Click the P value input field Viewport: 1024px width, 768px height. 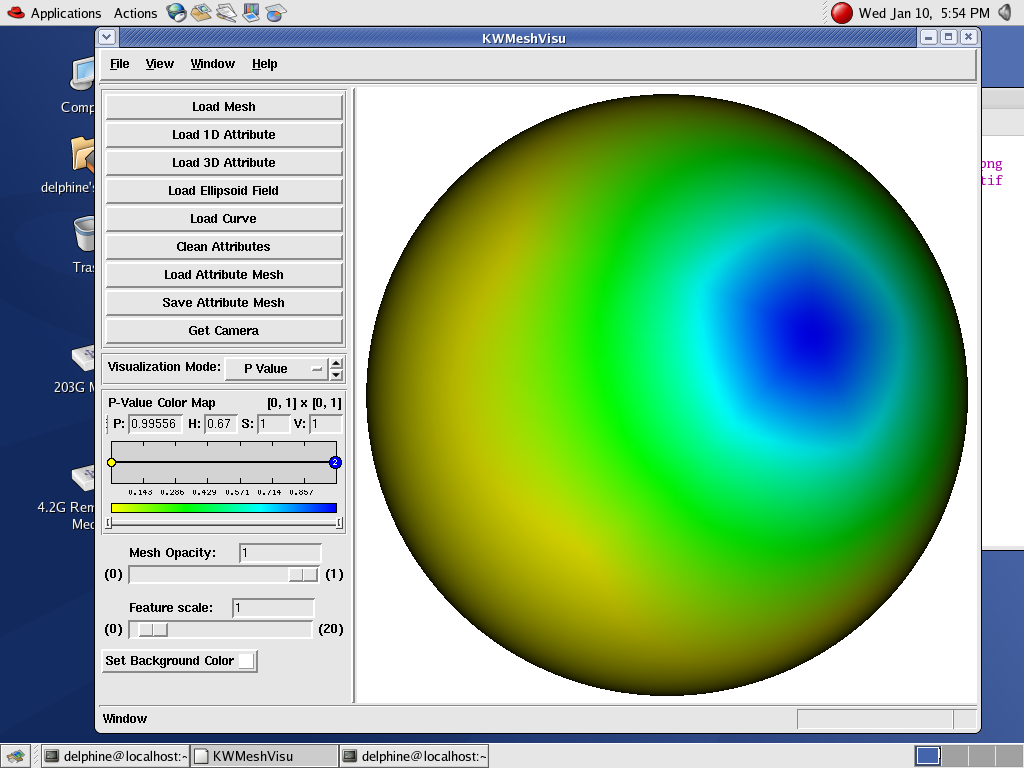pyautogui.click(x=156, y=424)
